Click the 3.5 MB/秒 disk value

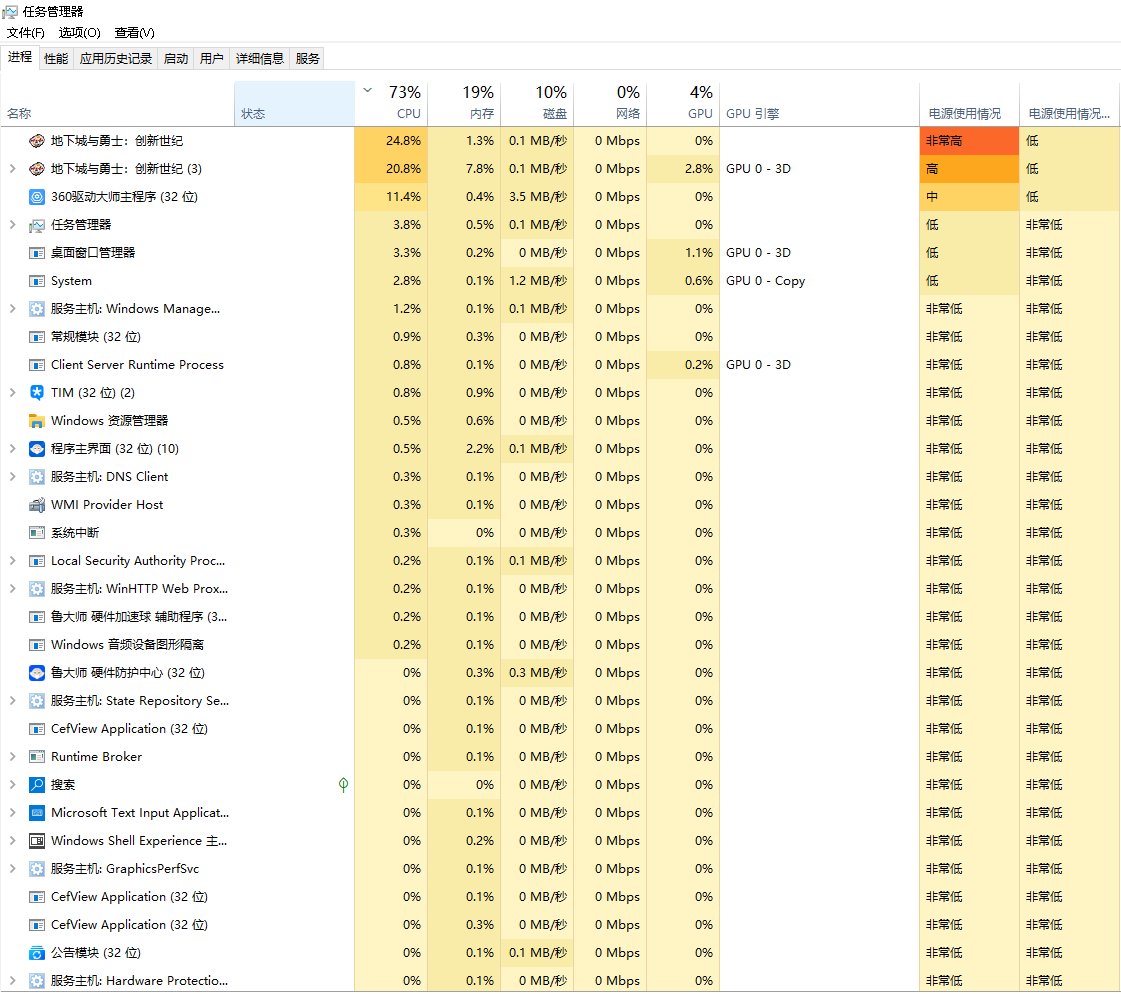pyautogui.click(x=537, y=197)
